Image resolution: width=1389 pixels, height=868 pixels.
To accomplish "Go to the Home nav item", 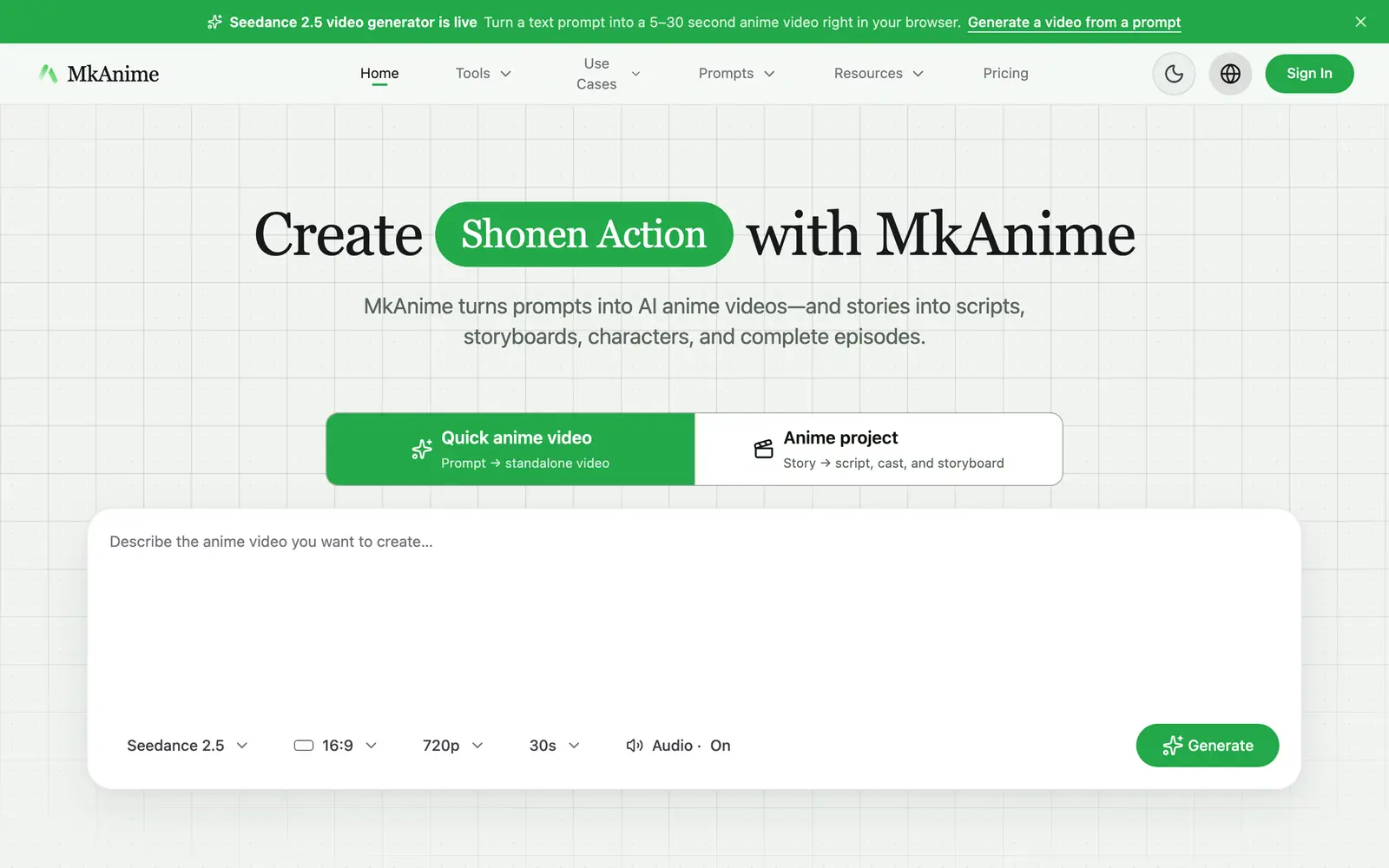I will pos(379,74).
